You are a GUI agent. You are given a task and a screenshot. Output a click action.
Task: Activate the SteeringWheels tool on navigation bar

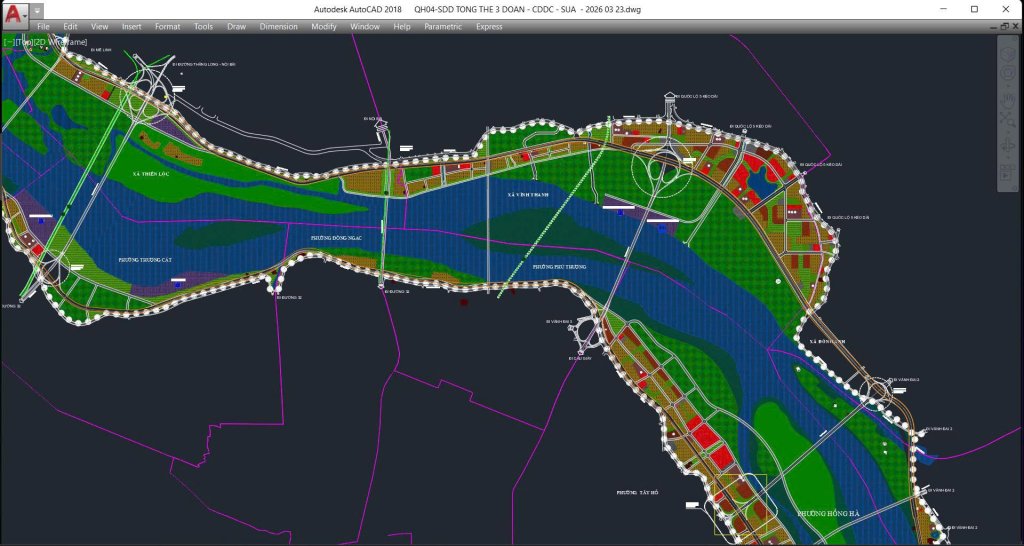[1008, 72]
